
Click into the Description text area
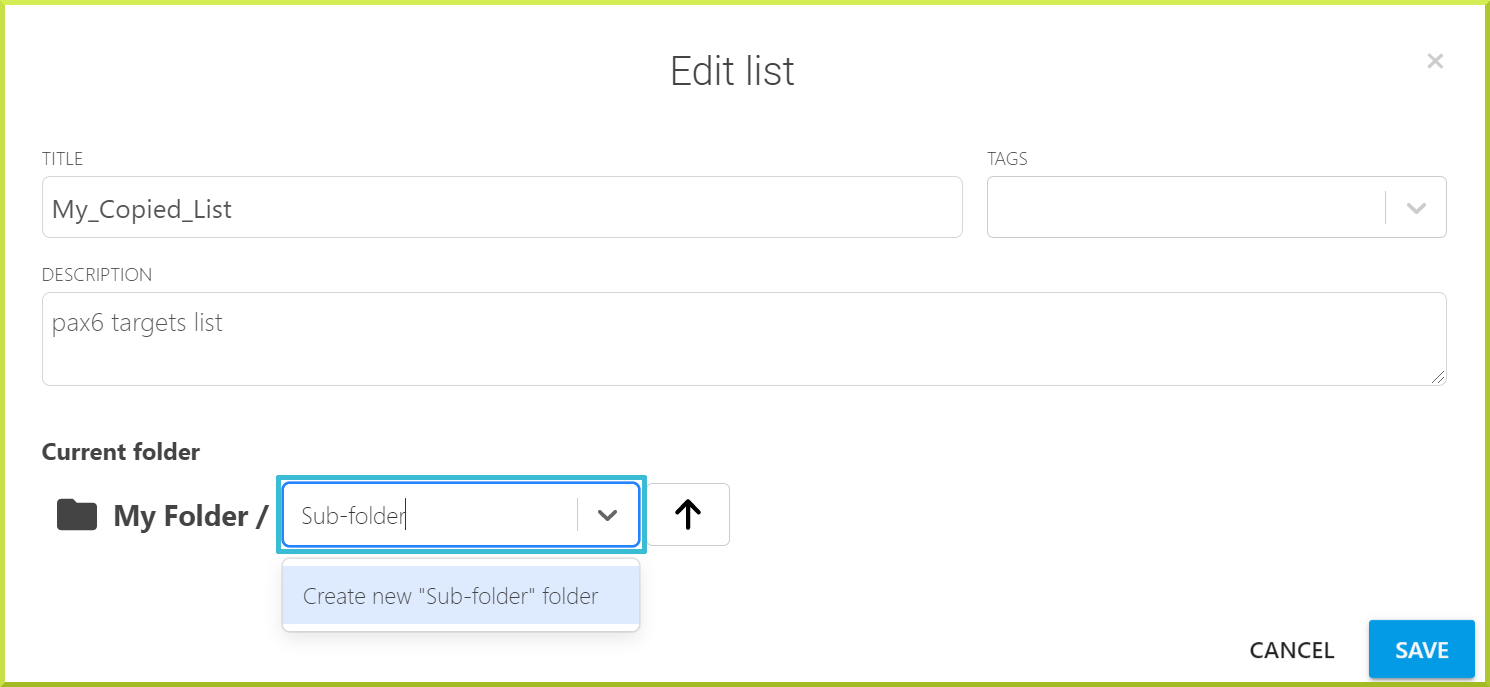point(744,339)
